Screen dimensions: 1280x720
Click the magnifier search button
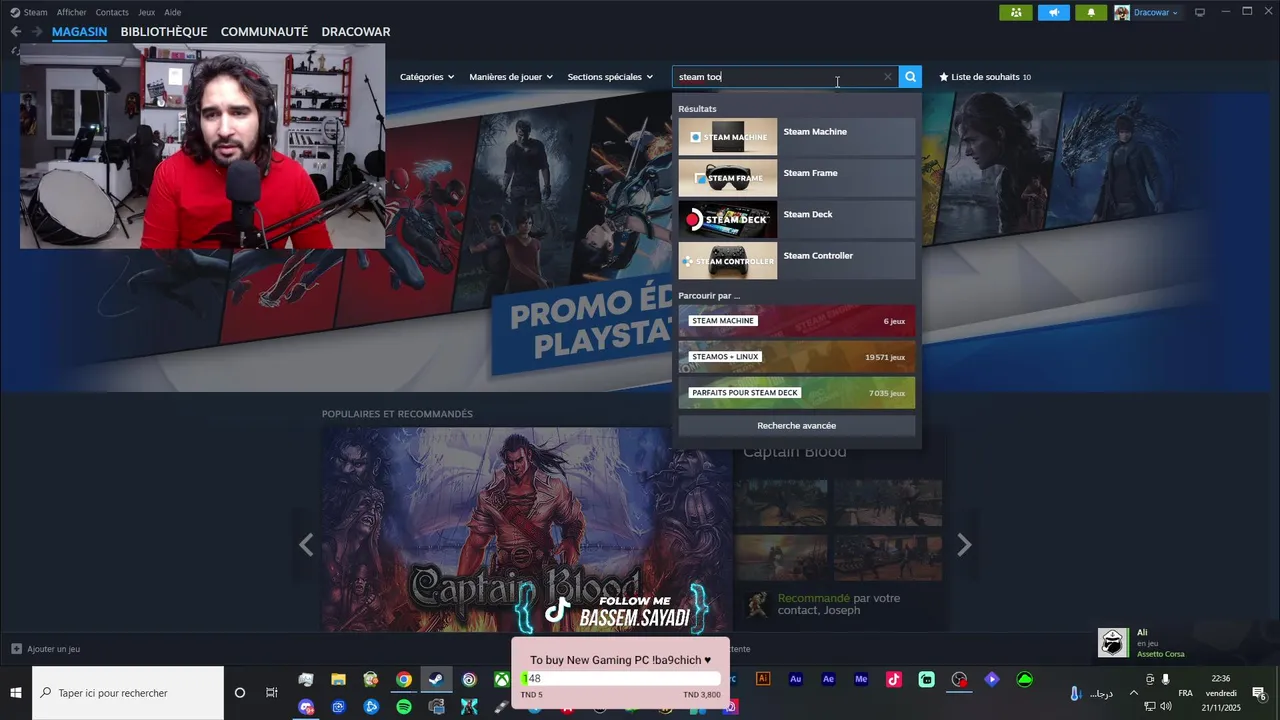(910, 77)
